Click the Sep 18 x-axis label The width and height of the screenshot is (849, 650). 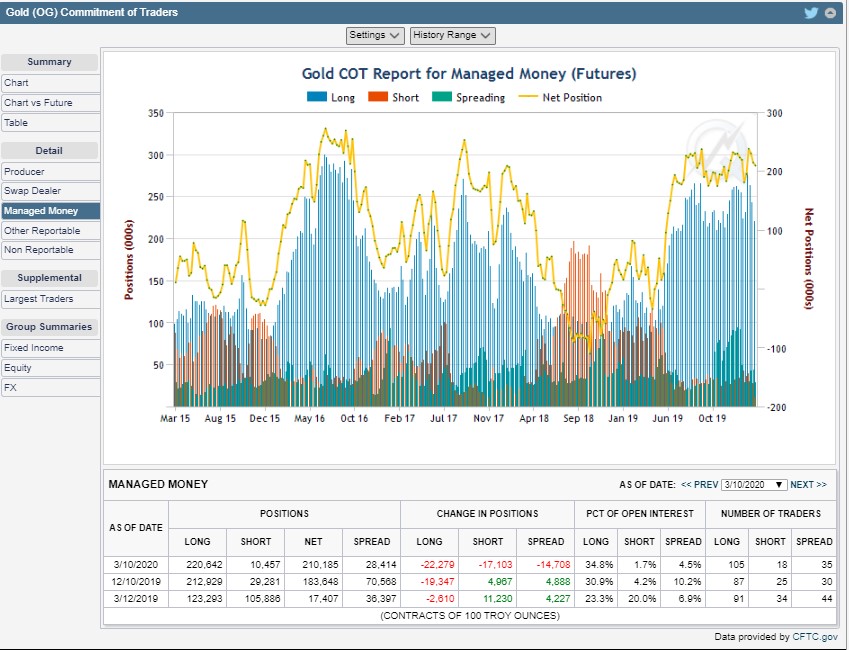point(578,419)
